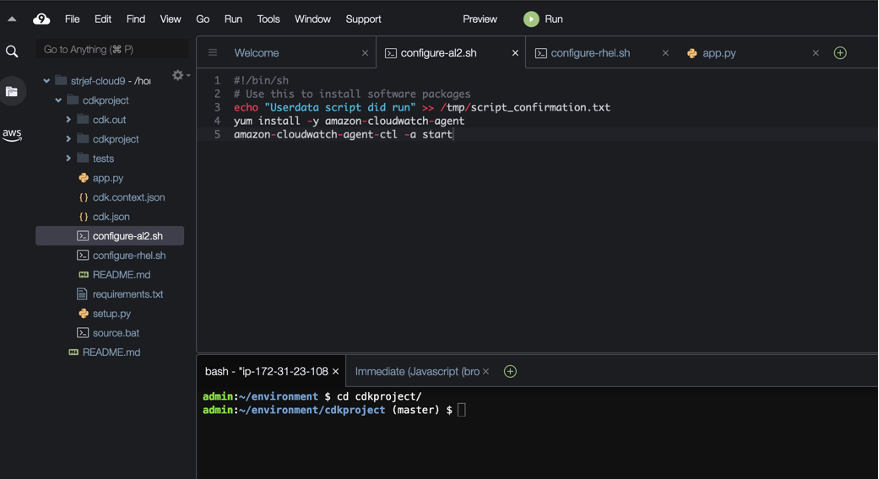Open the Find menu
This screenshot has width=879, height=479.
(136, 19)
